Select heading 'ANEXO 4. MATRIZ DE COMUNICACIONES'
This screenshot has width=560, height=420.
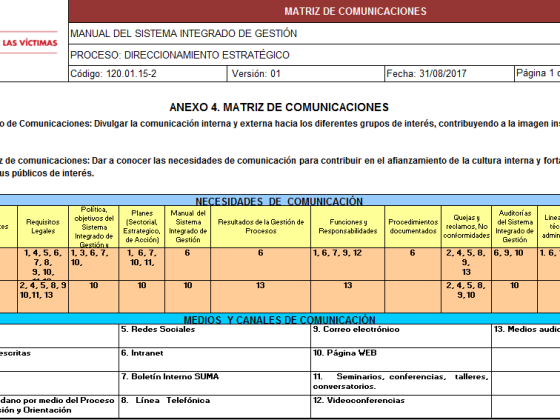pyautogui.click(x=279, y=107)
